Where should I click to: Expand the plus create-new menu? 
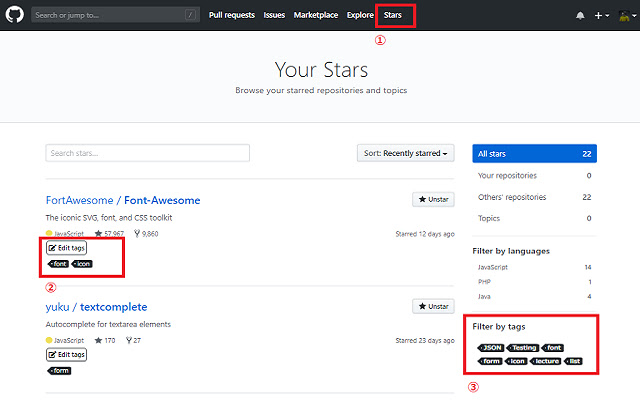602,16
